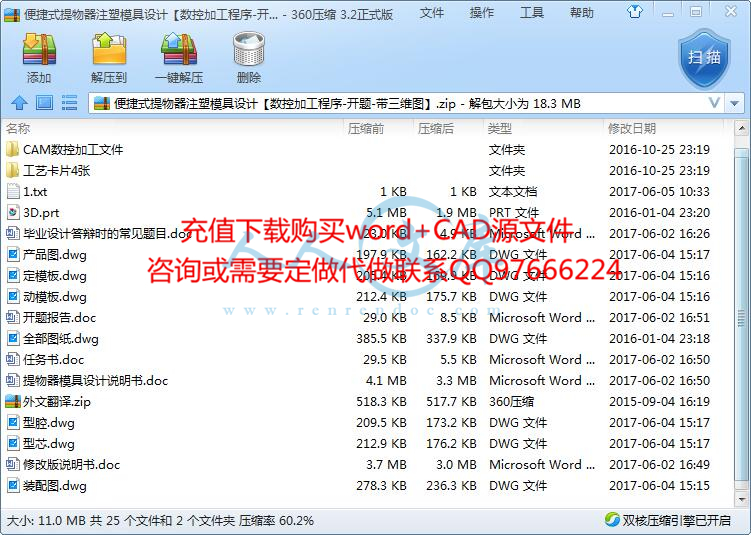Click the 文本文档 type of 1.txt
751x535 pixels.
coord(512,192)
